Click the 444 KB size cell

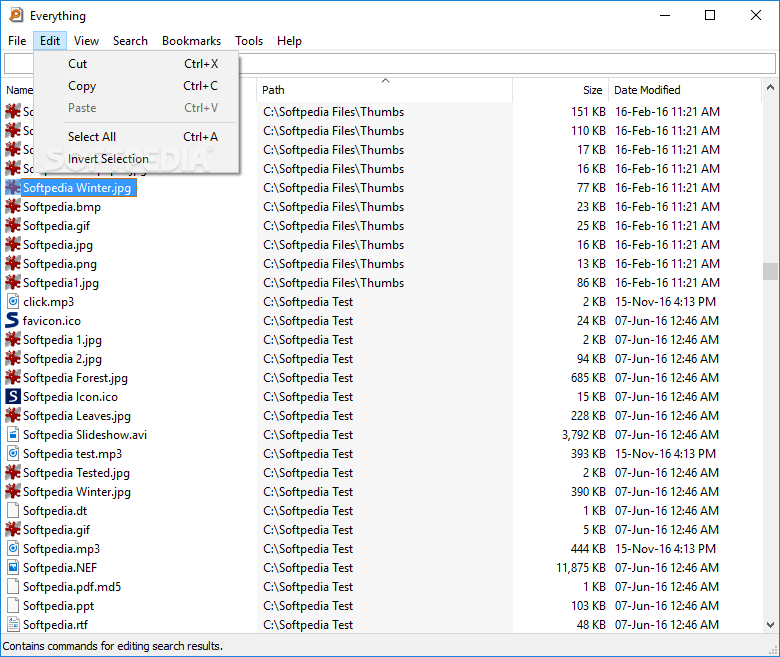pos(588,549)
